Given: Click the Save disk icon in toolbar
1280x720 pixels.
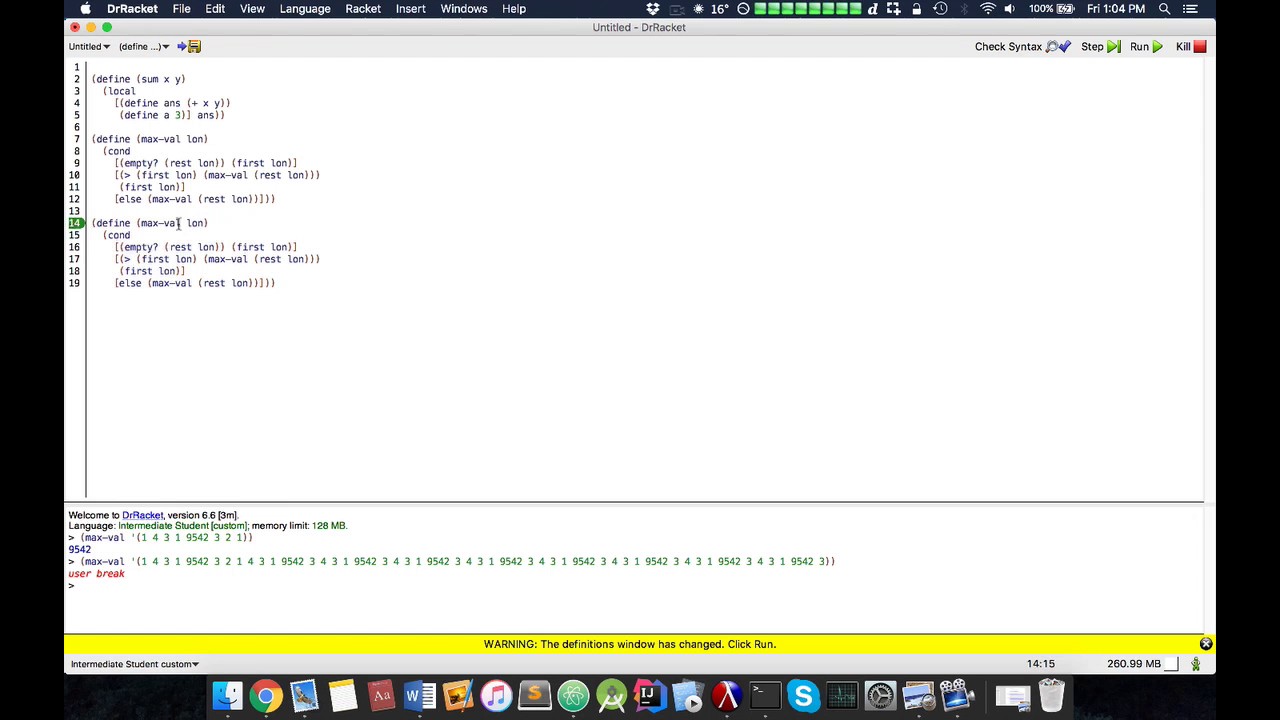Looking at the screenshot, I should (x=194, y=47).
